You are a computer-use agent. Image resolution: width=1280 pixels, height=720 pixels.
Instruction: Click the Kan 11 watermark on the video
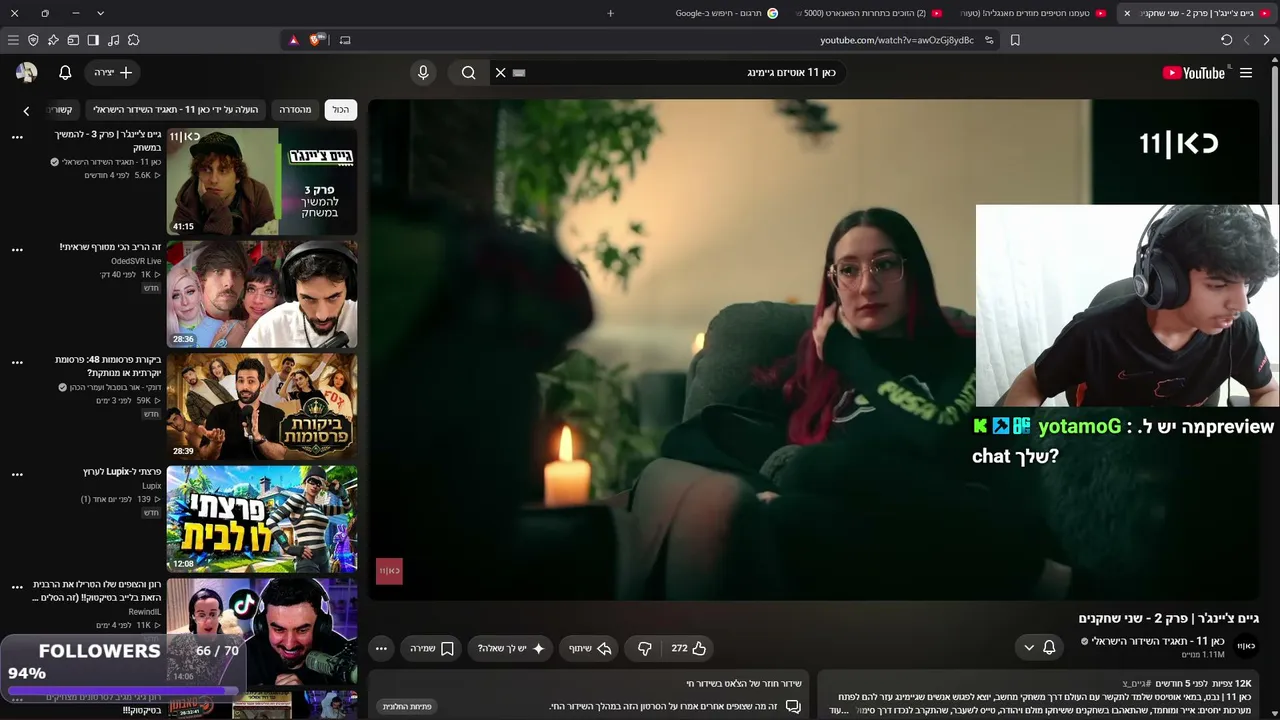point(389,571)
